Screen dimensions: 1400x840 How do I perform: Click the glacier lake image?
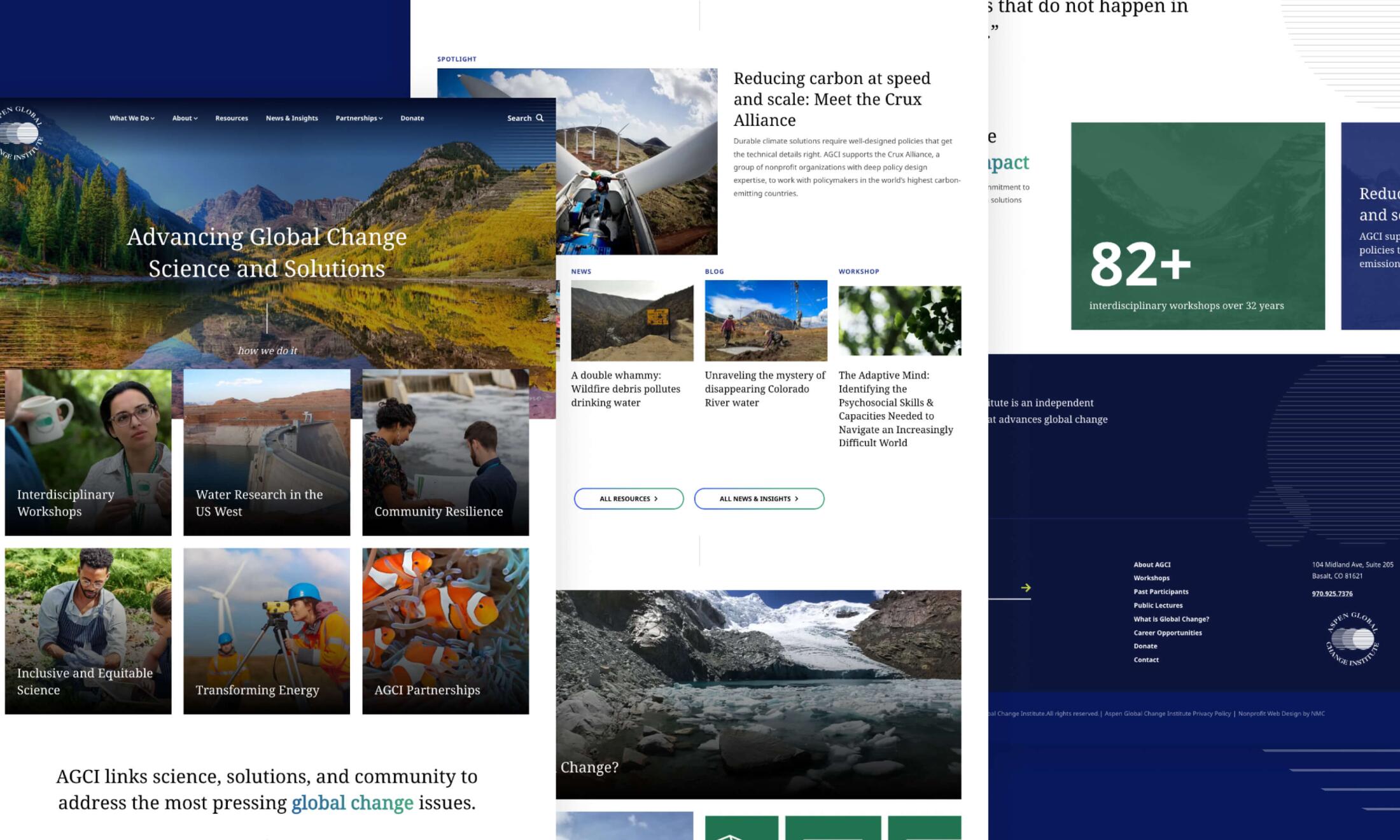coord(759,694)
